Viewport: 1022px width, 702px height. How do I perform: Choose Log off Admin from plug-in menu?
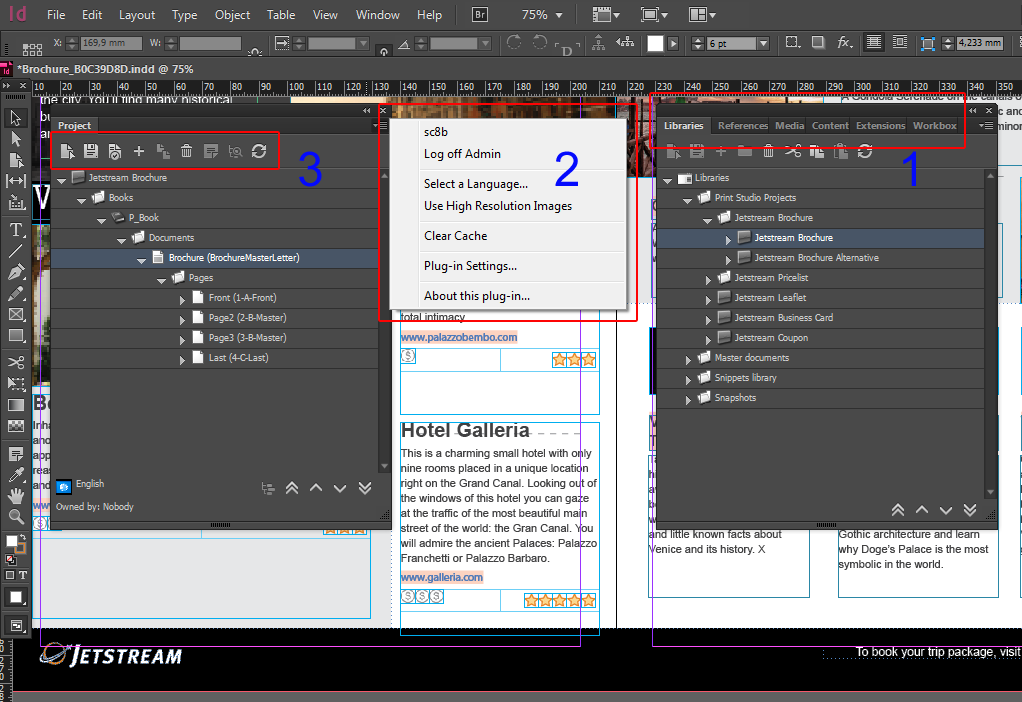click(462, 154)
